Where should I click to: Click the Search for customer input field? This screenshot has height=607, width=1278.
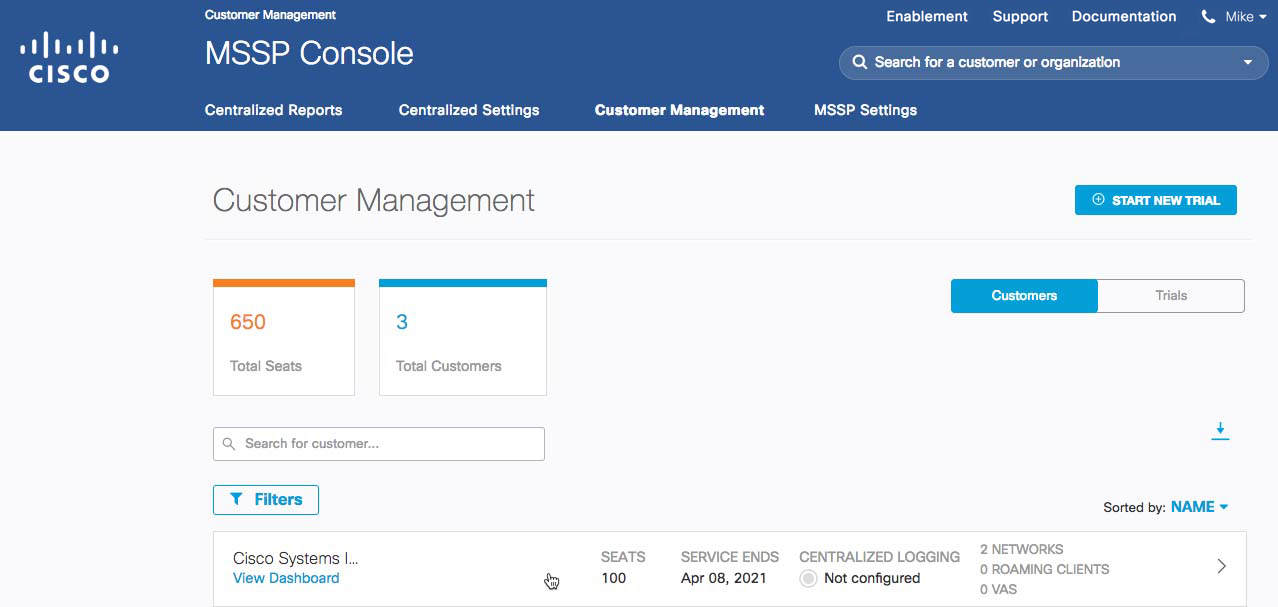pyautogui.click(x=379, y=444)
